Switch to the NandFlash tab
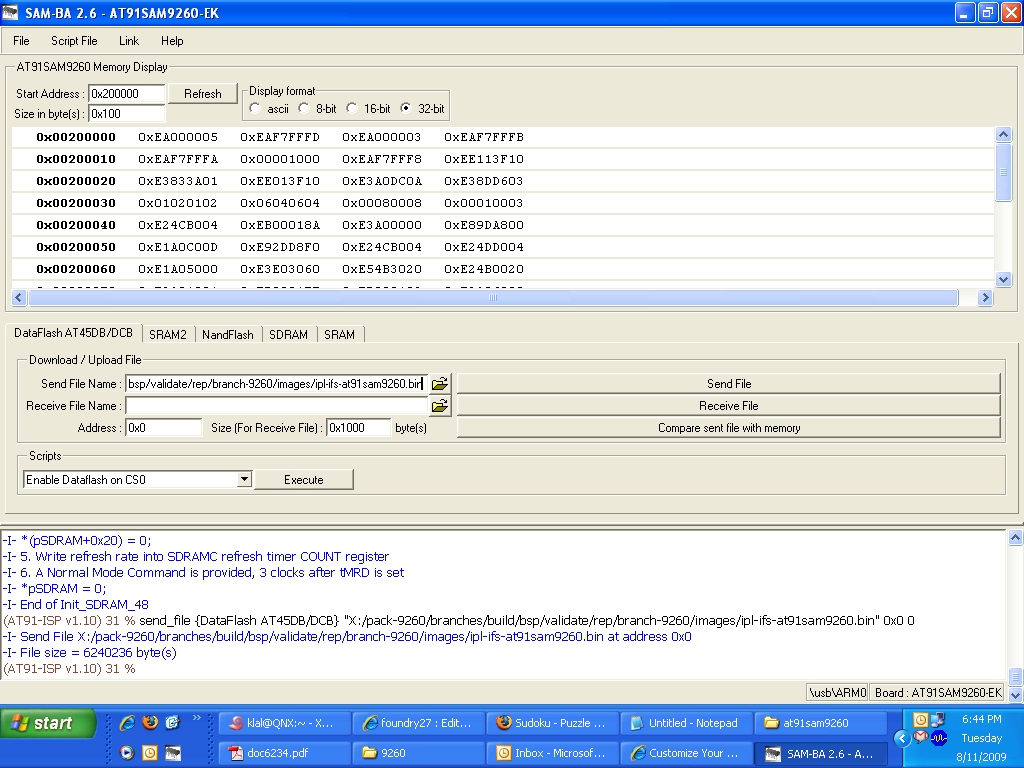 [x=227, y=335]
